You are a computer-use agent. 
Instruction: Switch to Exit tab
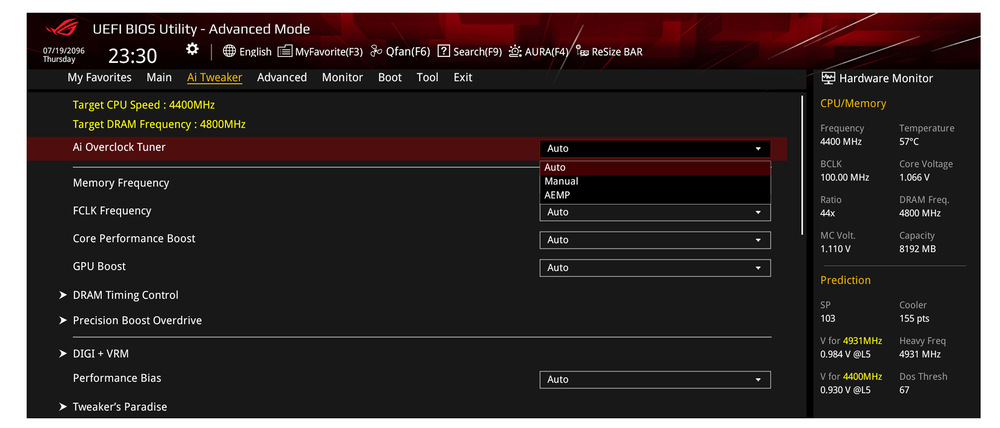[463, 77]
